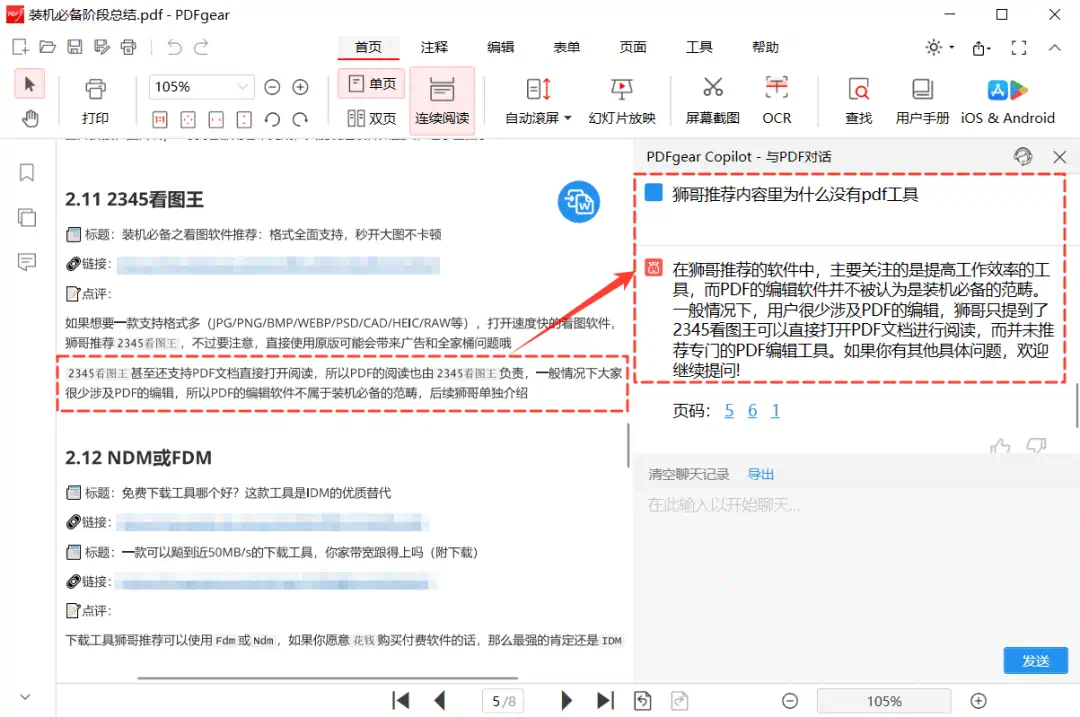Click the Copilot support headset icon
This screenshot has height=717, width=1080.
point(1023,156)
